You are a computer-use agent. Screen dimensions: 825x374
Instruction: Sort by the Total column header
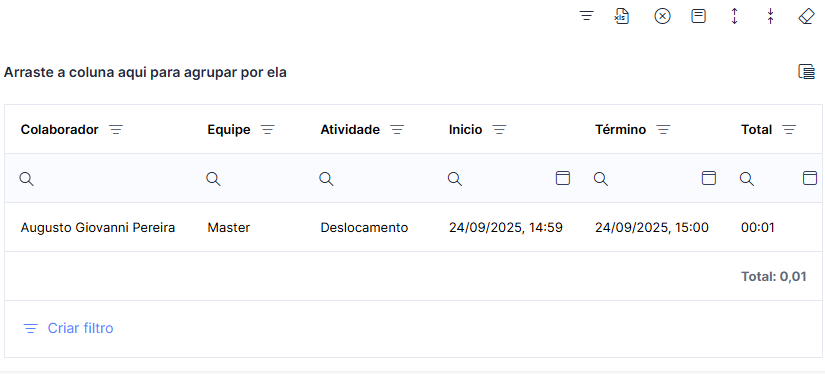pos(756,129)
